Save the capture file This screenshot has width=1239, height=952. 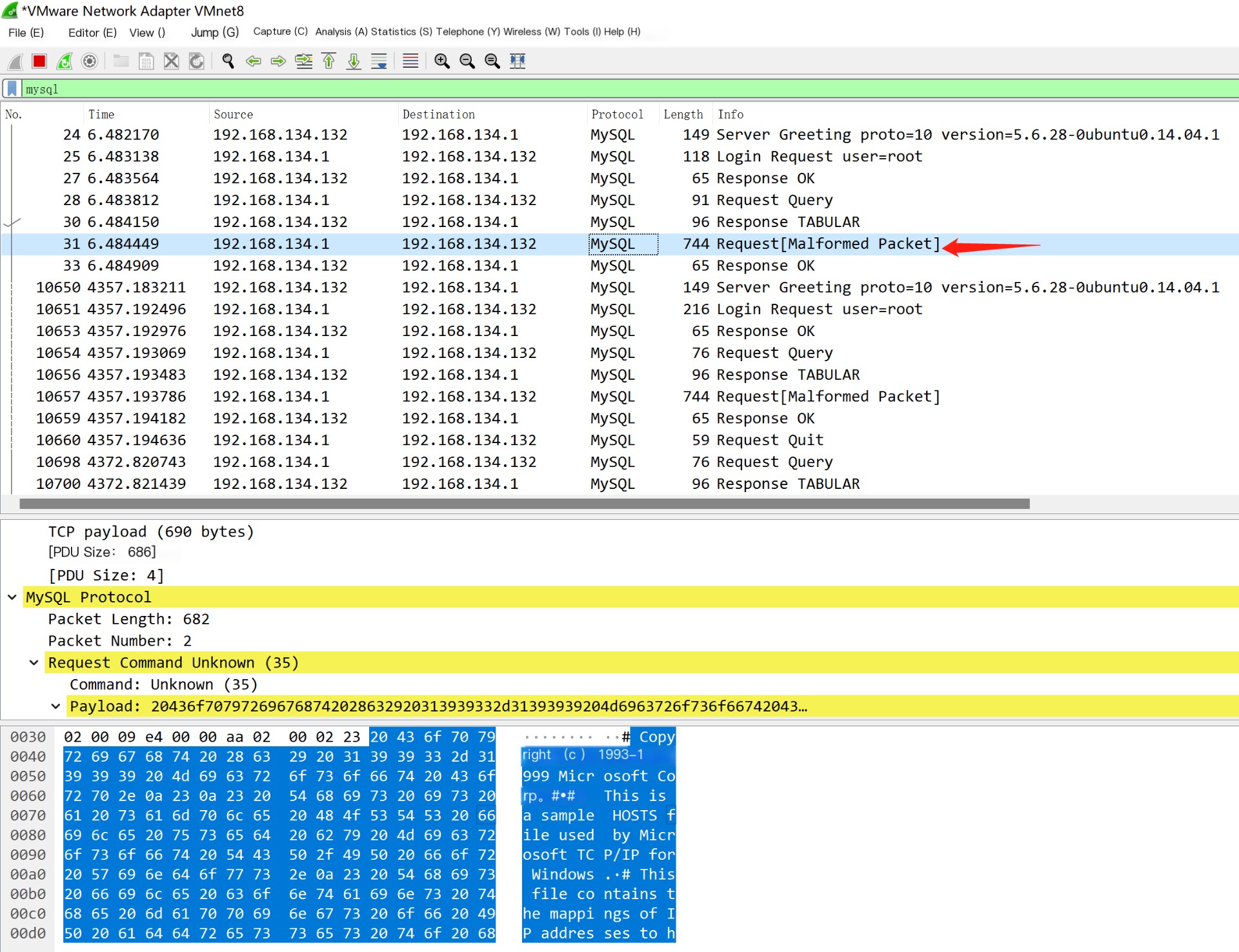tap(146, 61)
